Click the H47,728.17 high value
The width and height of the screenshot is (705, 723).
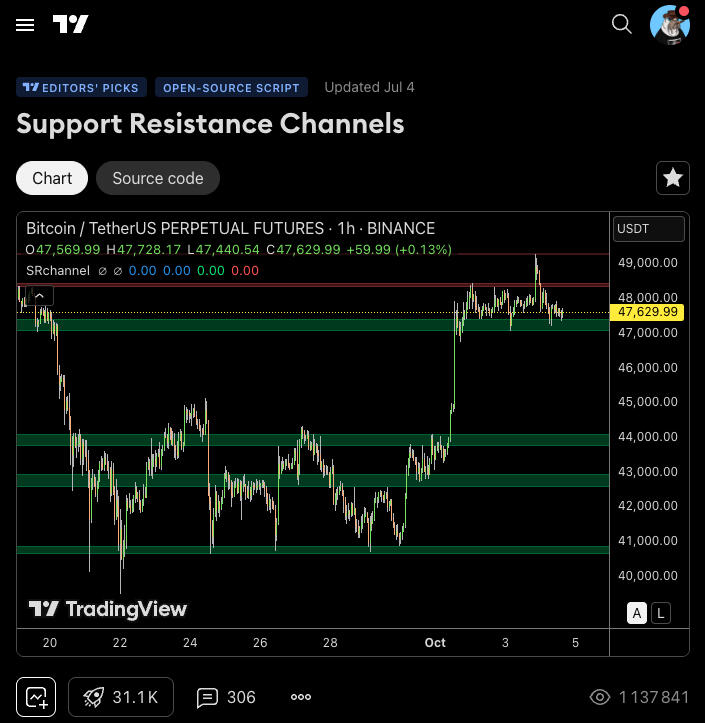click(x=143, y=249)
